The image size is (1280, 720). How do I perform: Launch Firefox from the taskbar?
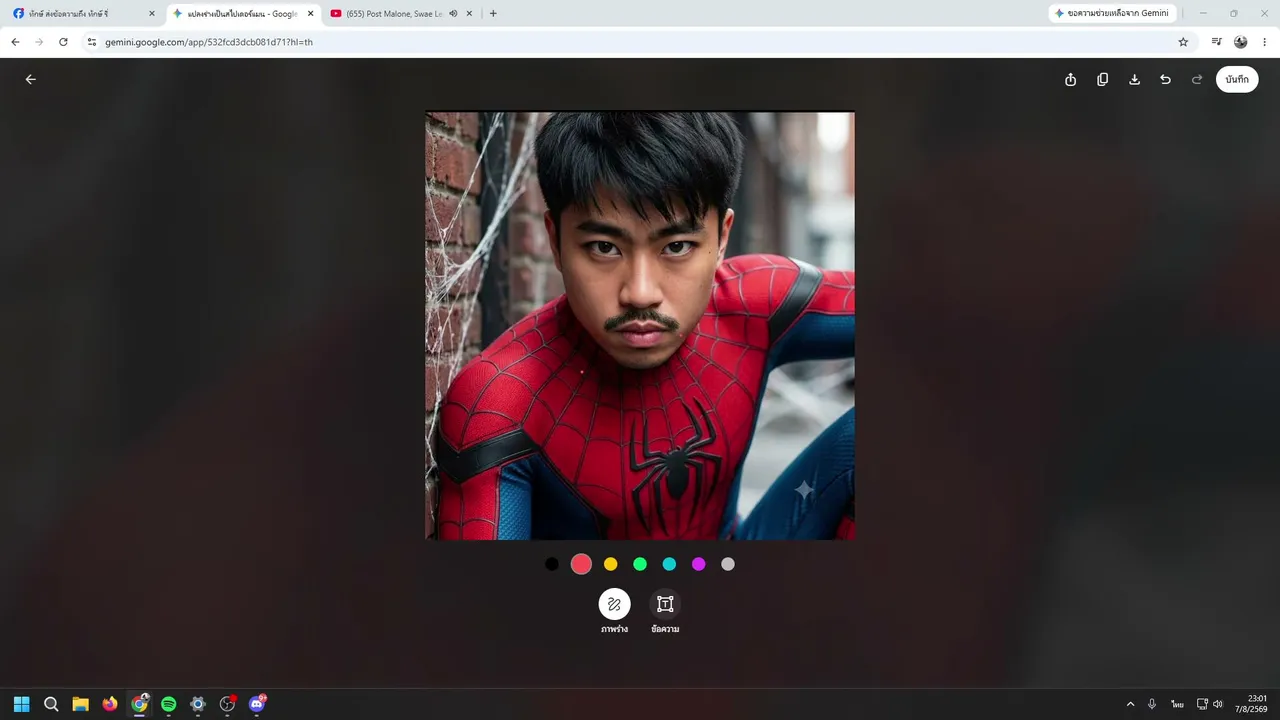tap(110, 704)
